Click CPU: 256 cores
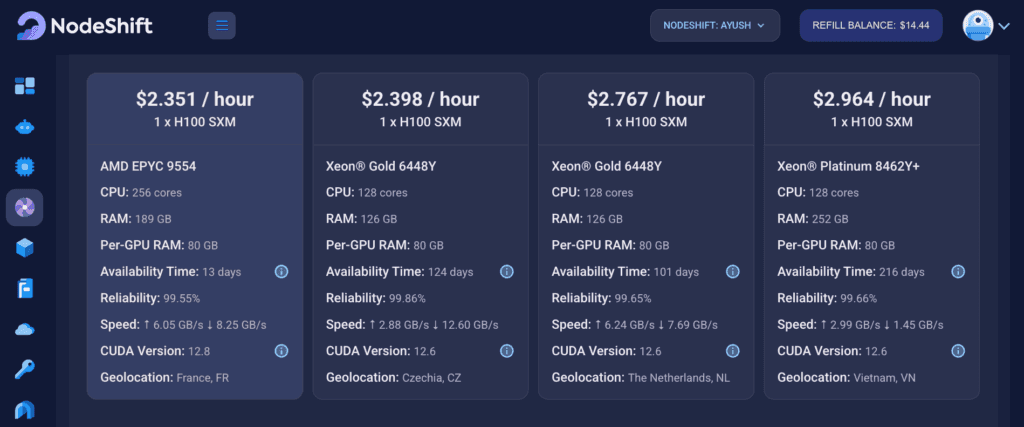1024x427 pixels. pos(141,193)
